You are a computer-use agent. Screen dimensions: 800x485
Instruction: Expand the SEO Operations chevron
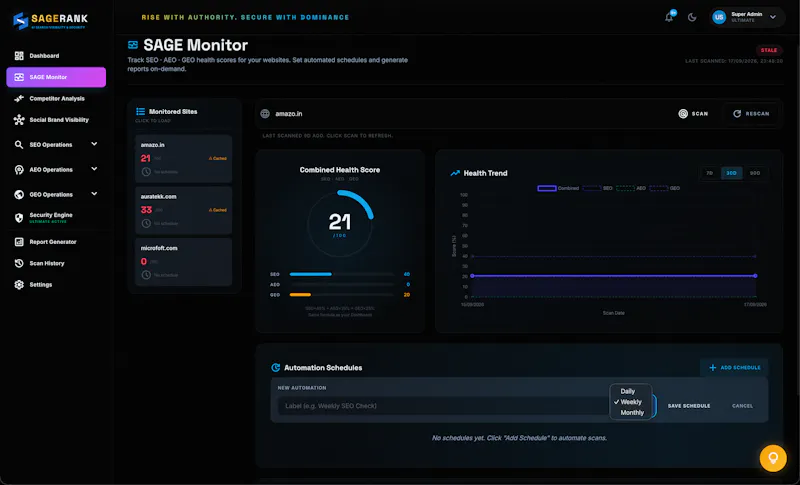coord(94,144)
